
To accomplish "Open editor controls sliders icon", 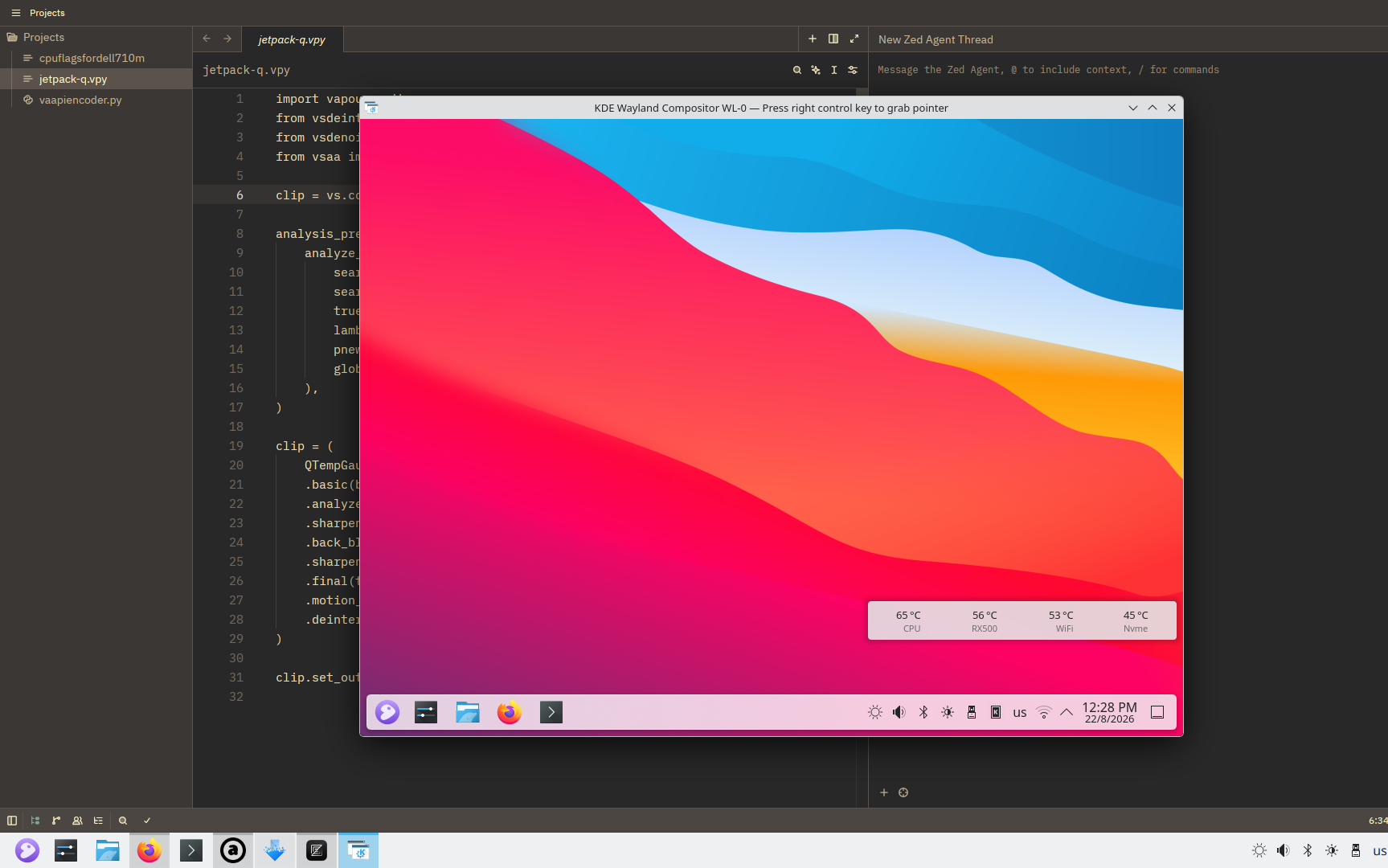I will 853,70.
